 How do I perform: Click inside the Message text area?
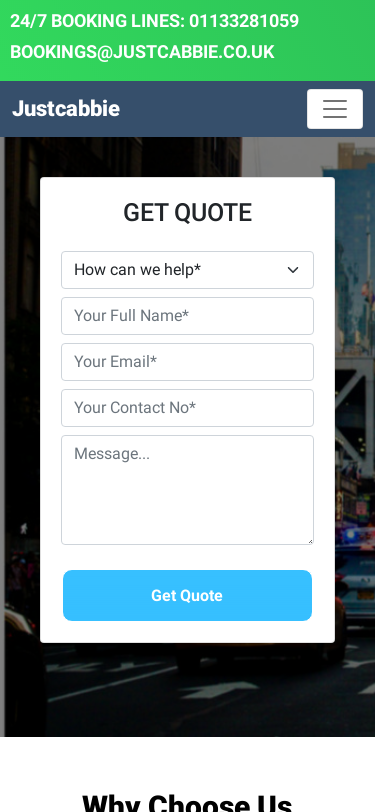(188, 490)
